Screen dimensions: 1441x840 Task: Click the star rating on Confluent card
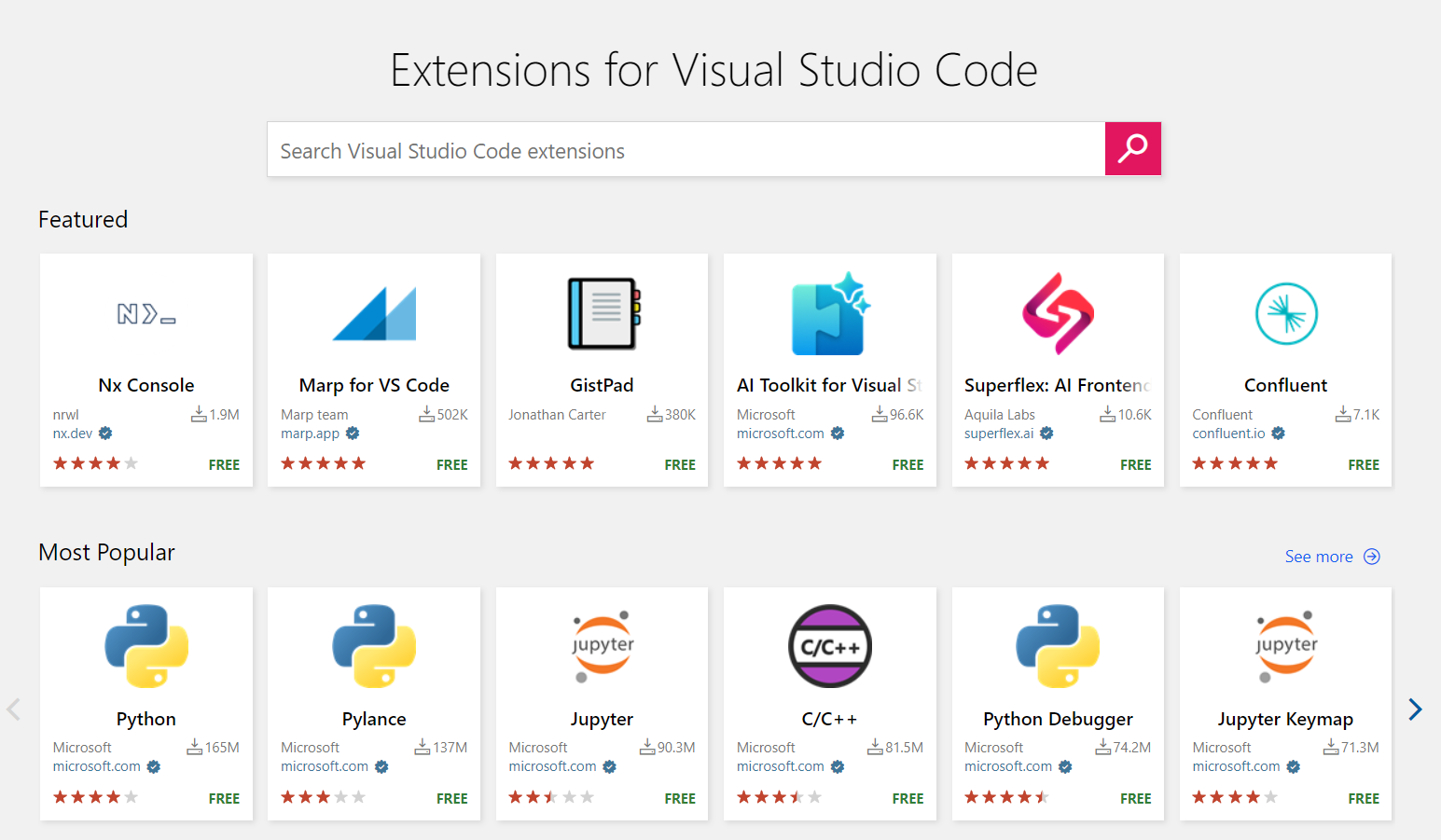pyautogui.click(x=1236, y=463)
